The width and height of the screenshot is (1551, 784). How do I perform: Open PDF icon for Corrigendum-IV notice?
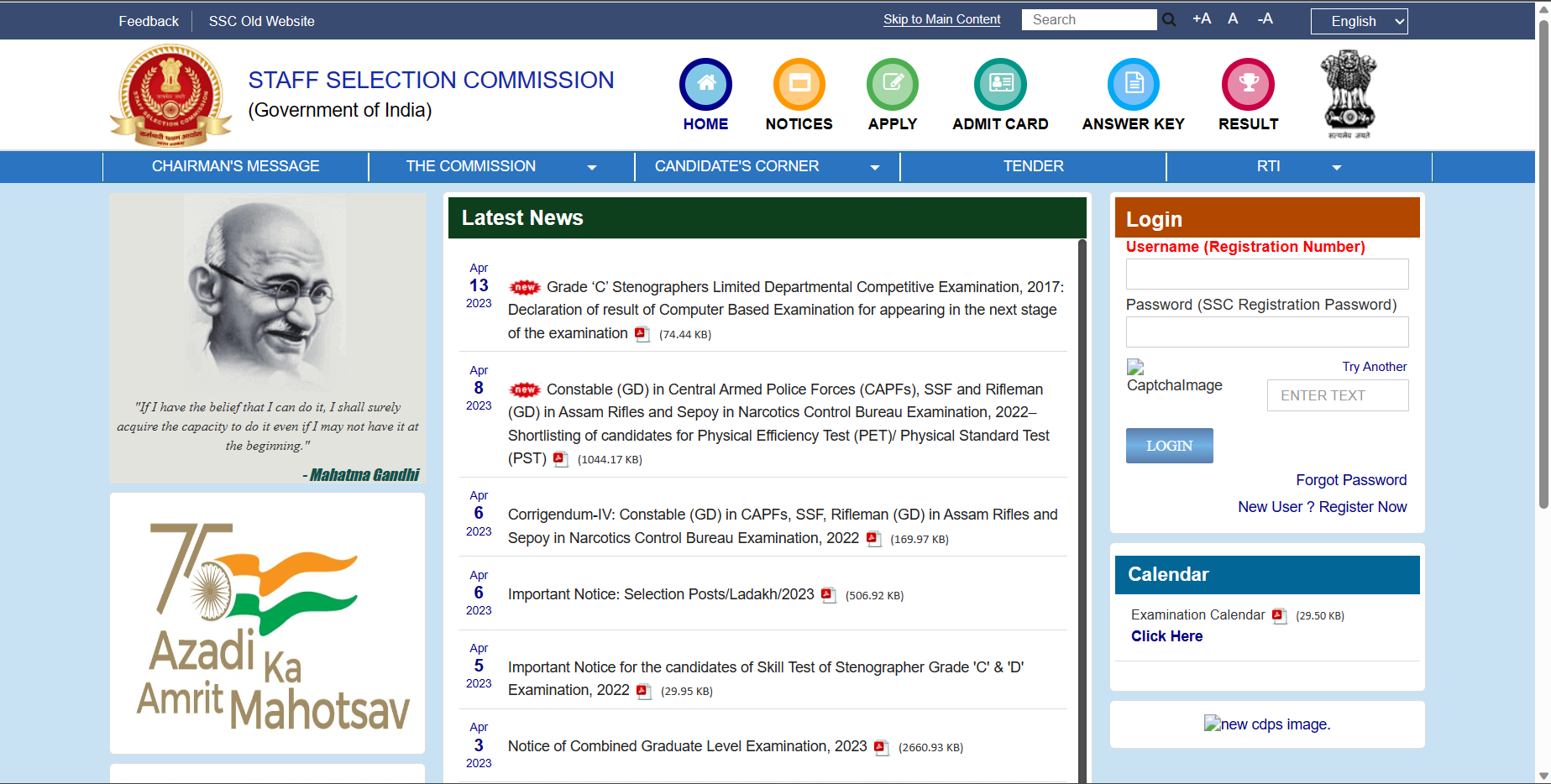click(x=873, y=539)
